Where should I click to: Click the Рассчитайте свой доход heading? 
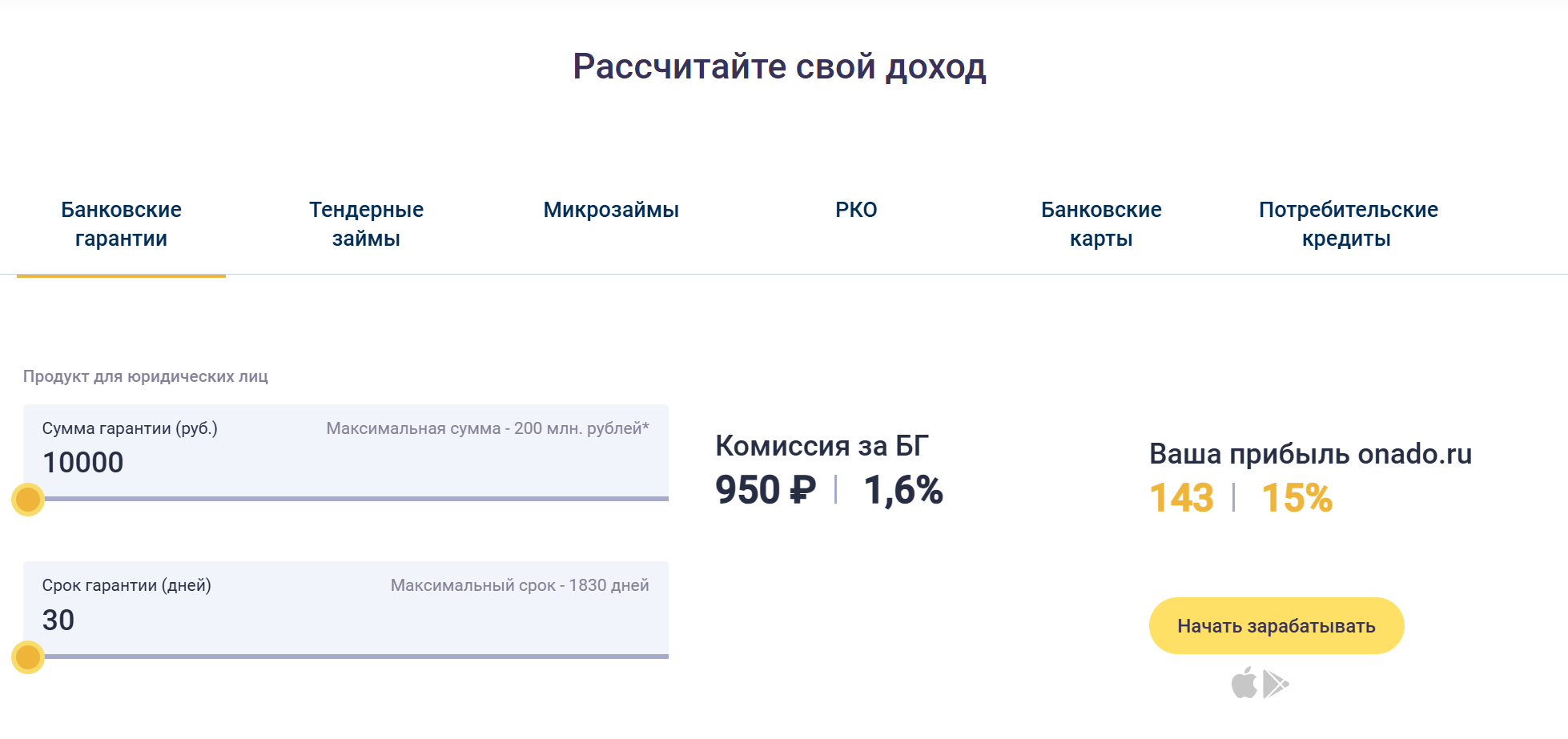779,66
